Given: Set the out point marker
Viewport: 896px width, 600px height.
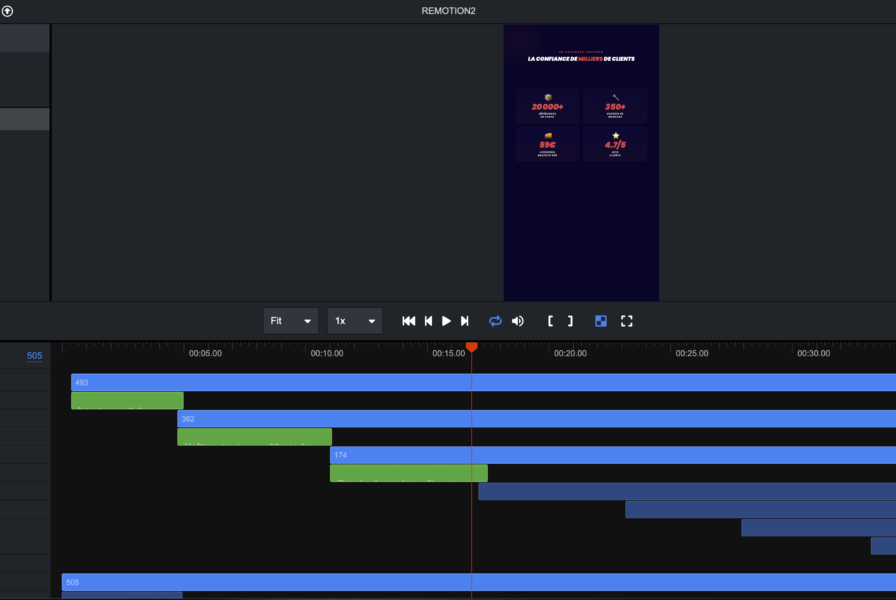Looking at the screenshot, I should [570, 321].
